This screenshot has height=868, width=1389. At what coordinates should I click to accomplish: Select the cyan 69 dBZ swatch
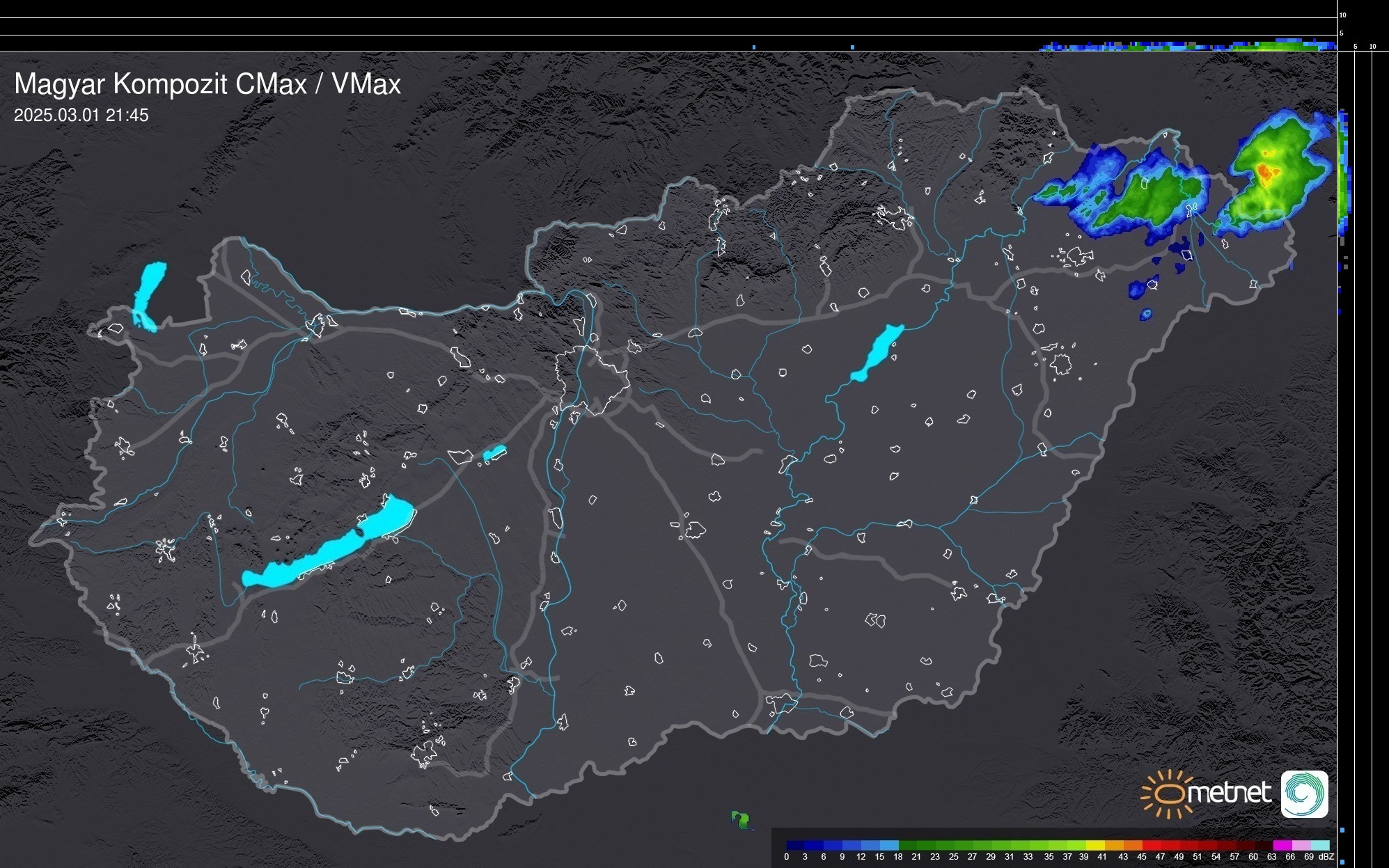[x=1319, y=846]
